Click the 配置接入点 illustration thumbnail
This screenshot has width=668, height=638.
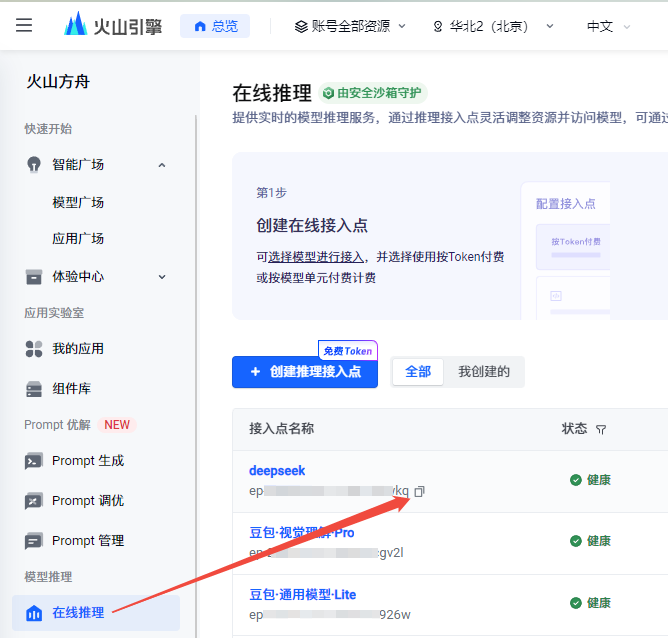point(565,251)
